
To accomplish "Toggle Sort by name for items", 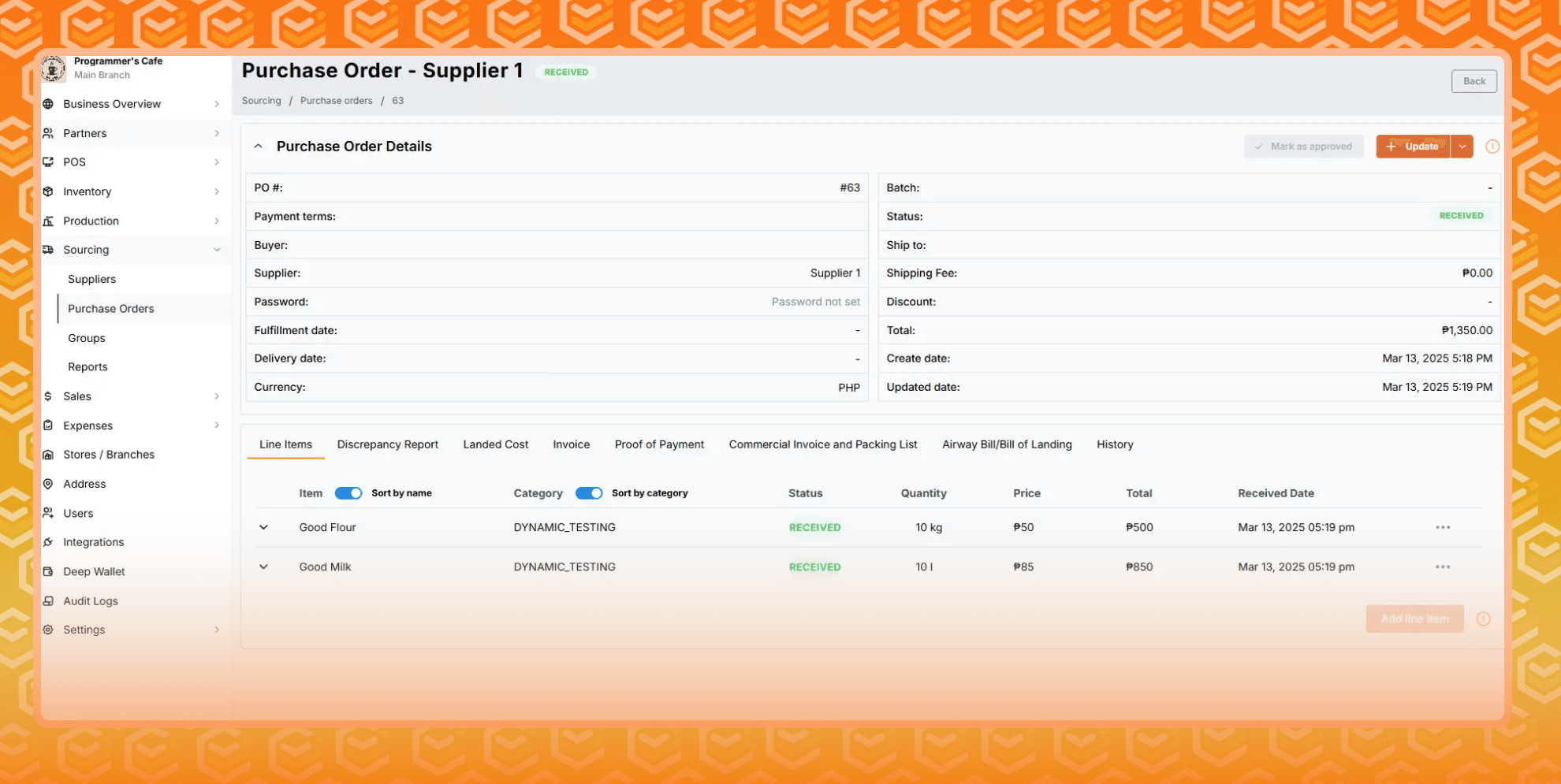I will [x=348, y=492].
